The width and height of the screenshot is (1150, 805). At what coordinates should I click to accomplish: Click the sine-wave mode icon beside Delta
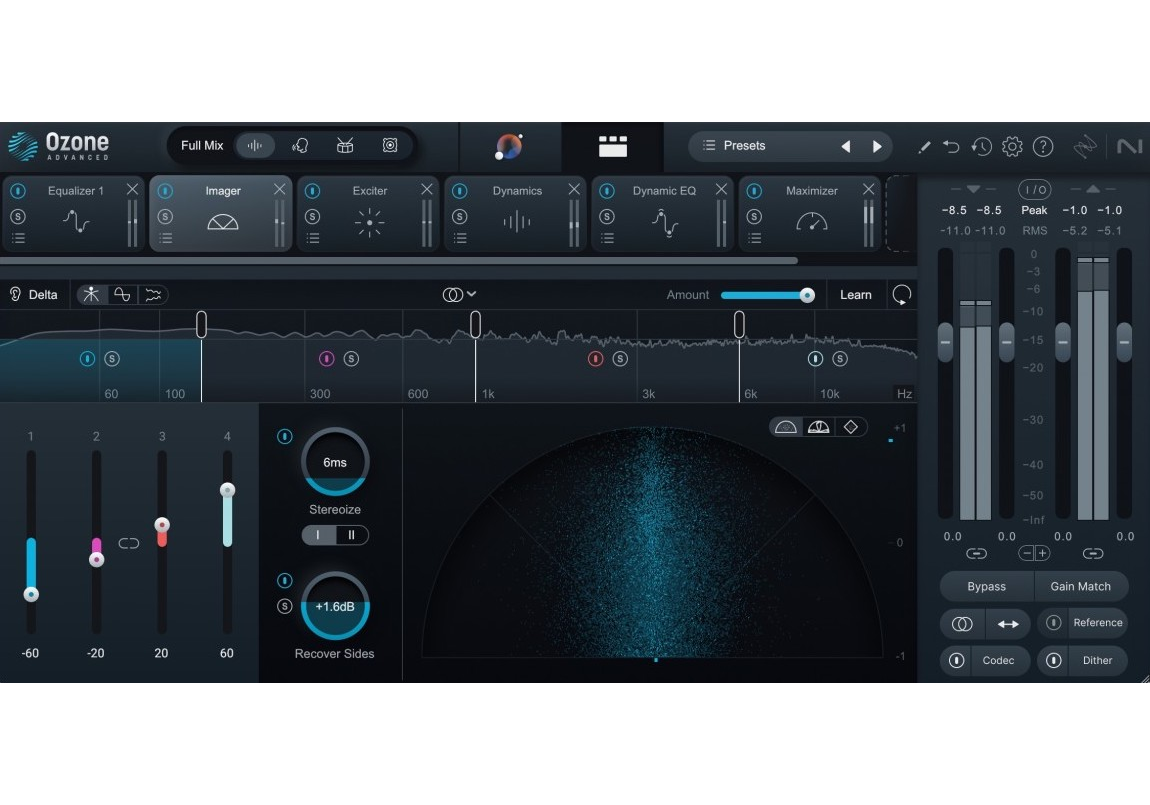(x=122, y=295)
